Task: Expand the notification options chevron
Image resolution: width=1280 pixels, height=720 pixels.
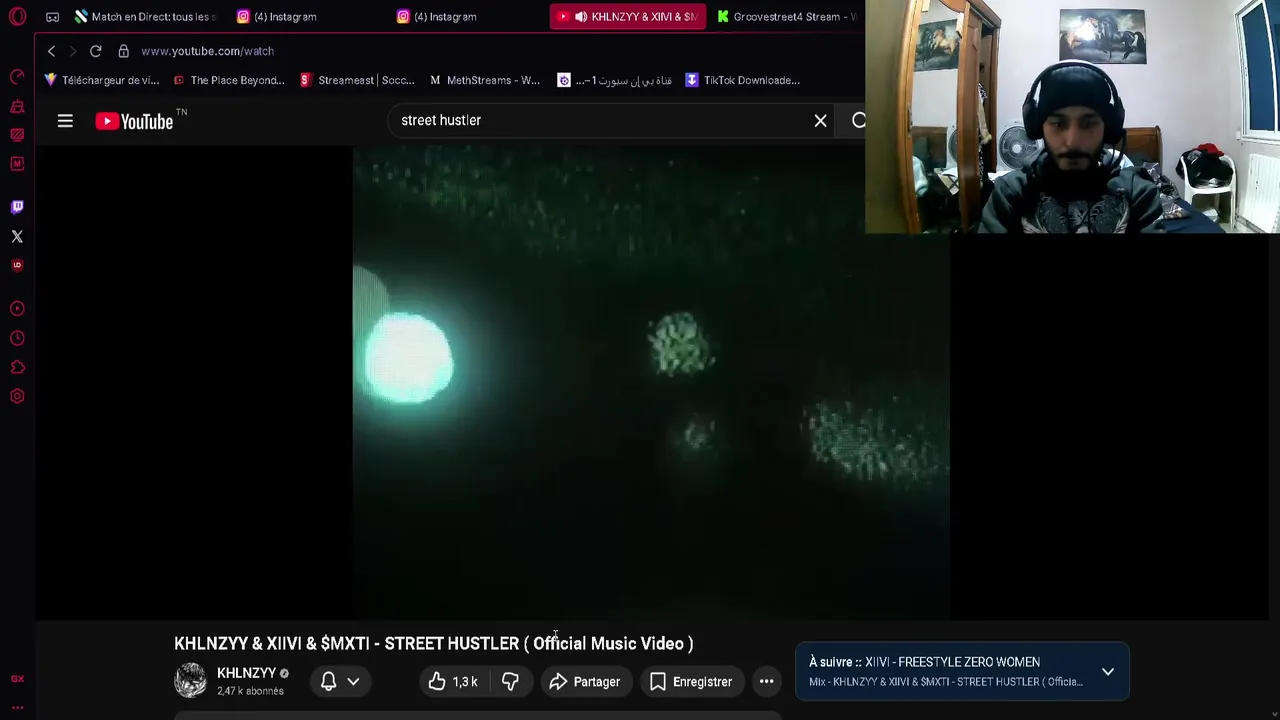Action: [353, 682]
